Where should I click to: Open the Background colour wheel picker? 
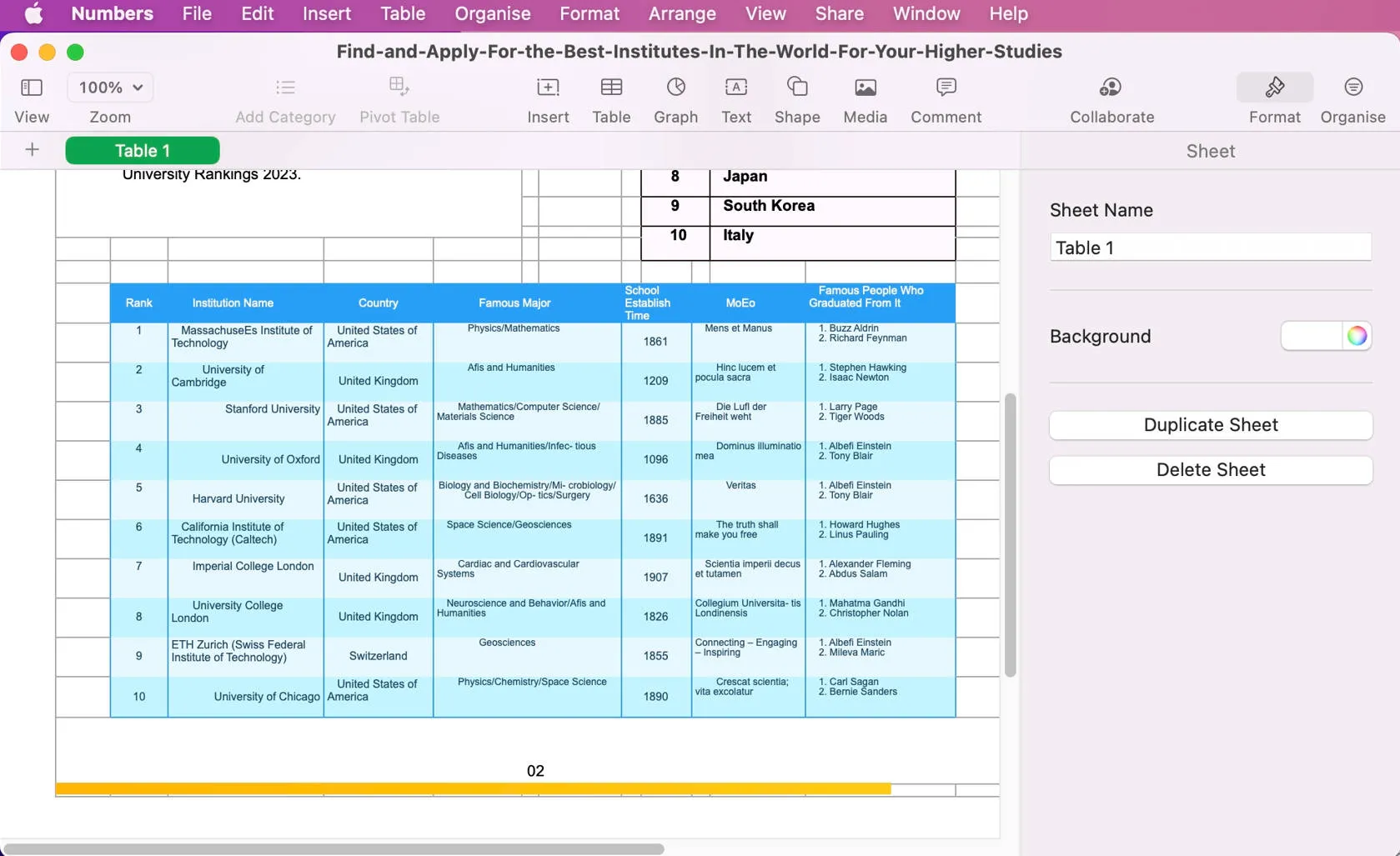[x=1357, y=336]
